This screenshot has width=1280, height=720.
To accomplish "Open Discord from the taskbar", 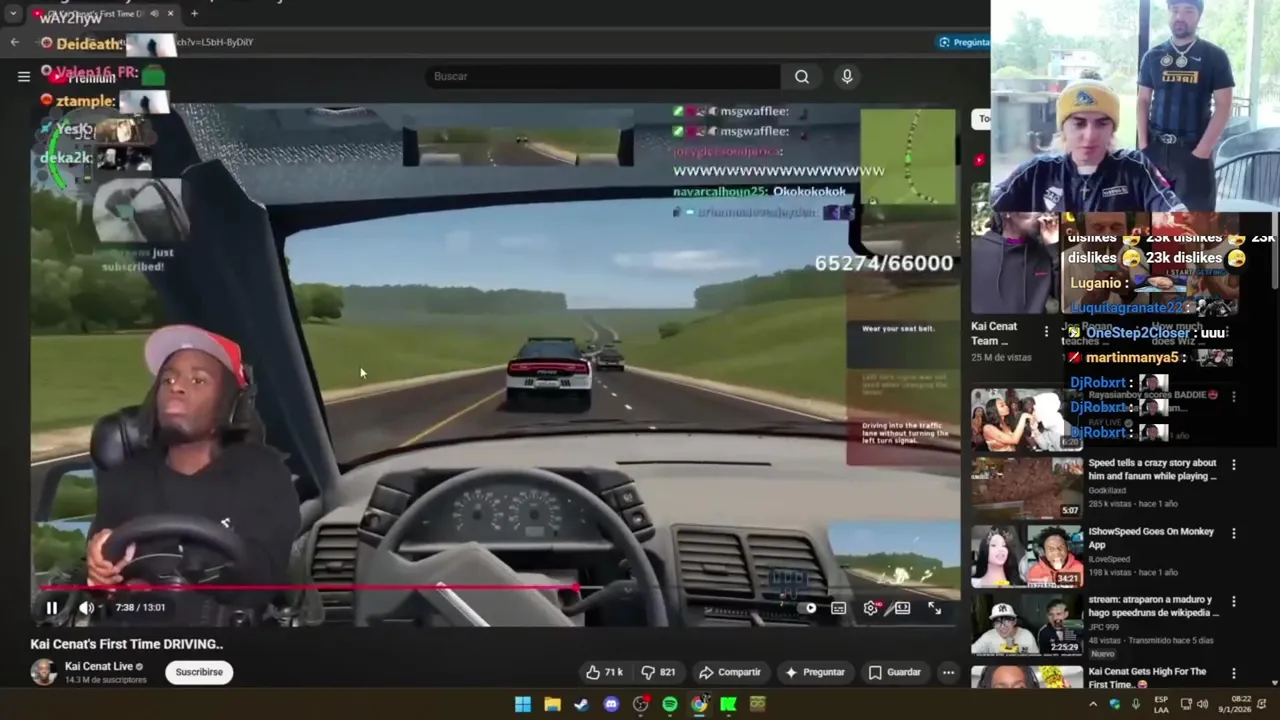I will click(x=611, y=704).
